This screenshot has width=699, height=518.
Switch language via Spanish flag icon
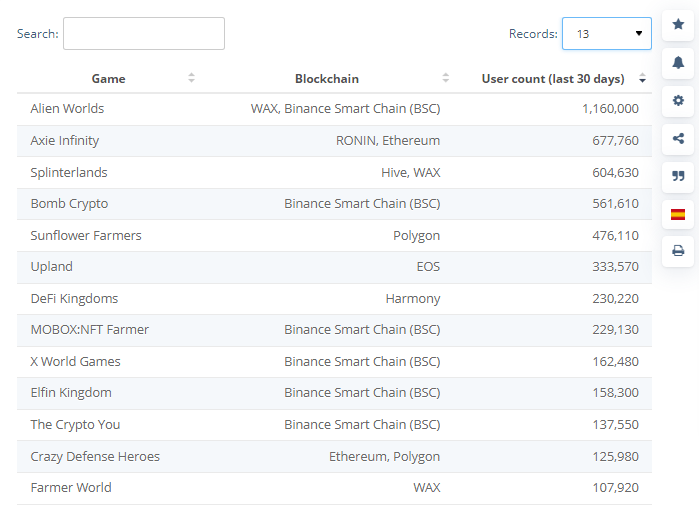[678, 213]
